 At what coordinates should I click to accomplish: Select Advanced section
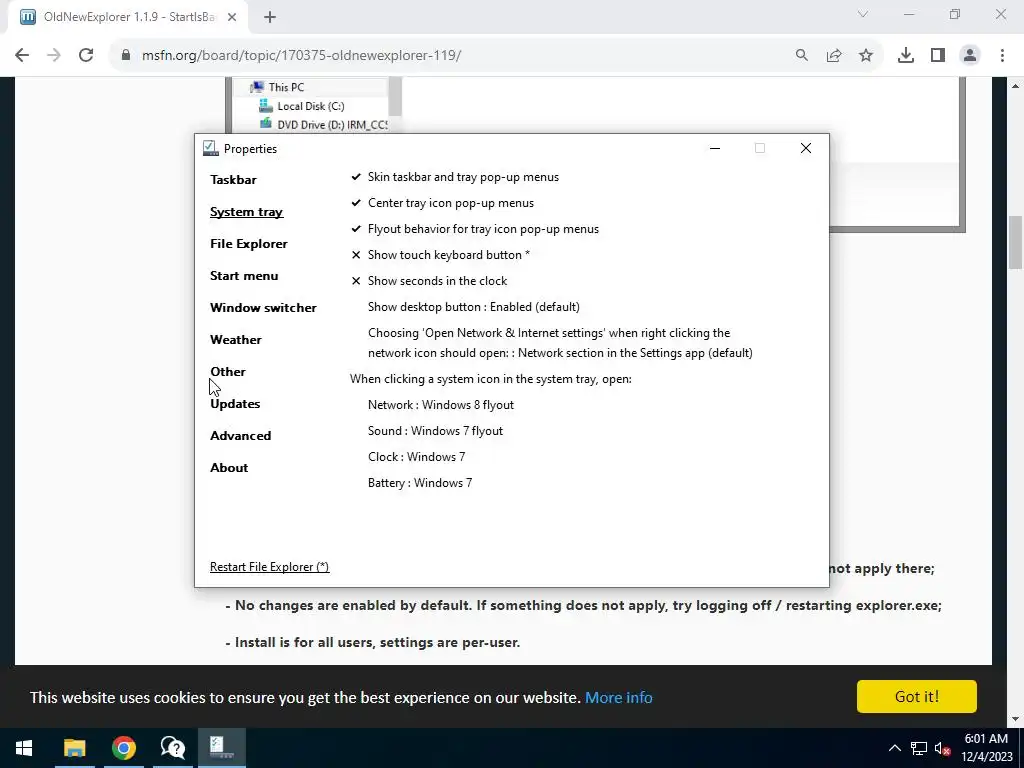click(x=240, y=436)
